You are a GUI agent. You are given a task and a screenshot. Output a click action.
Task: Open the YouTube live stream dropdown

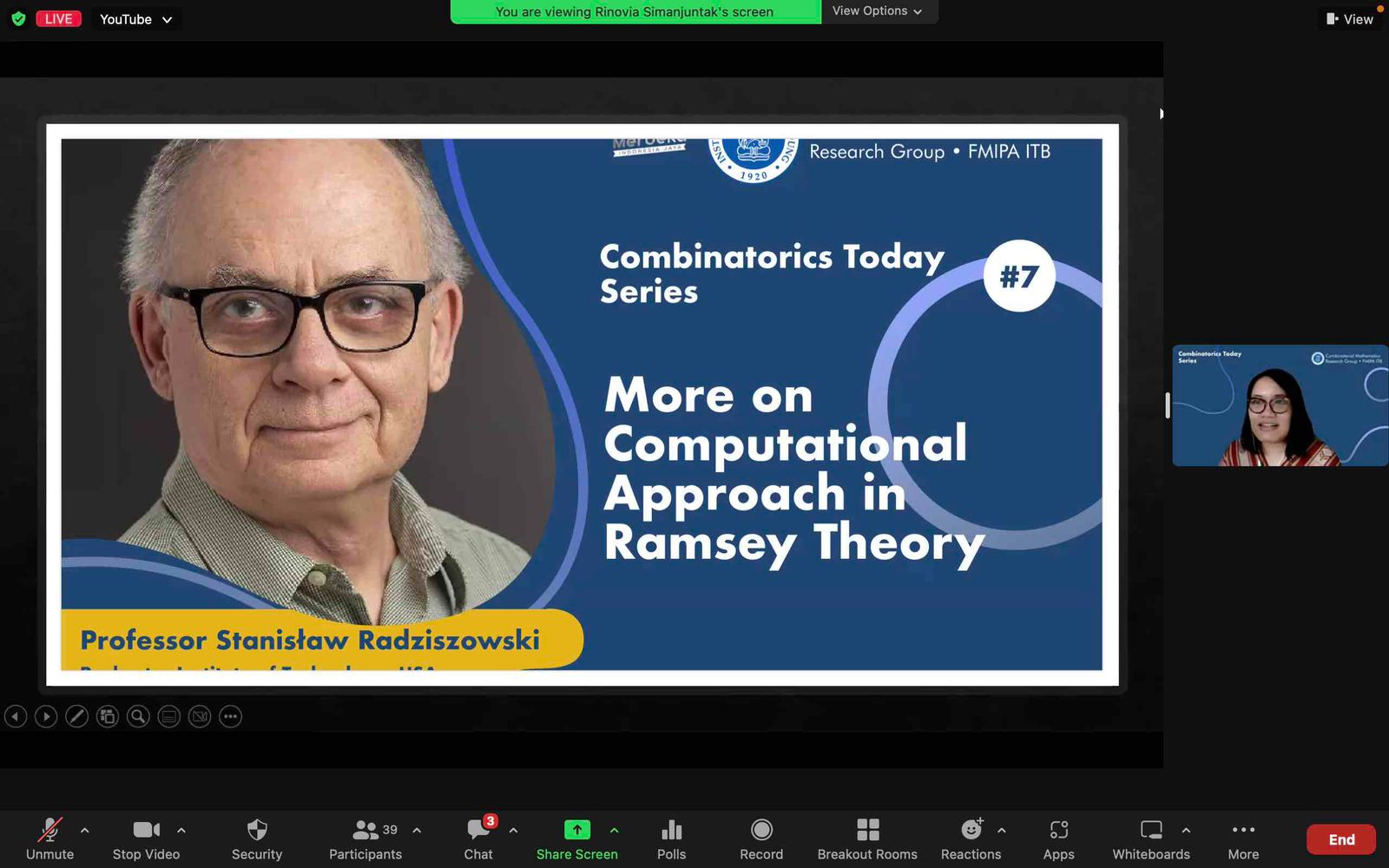click(x=135, y=18)
